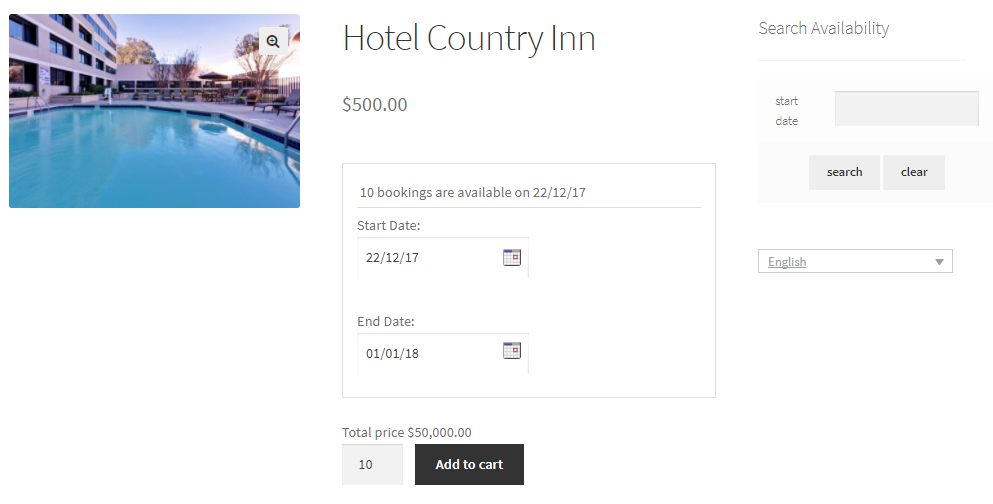Click the $500.00 price text
This screenshot has height=504, width=993.
[375, 104]
